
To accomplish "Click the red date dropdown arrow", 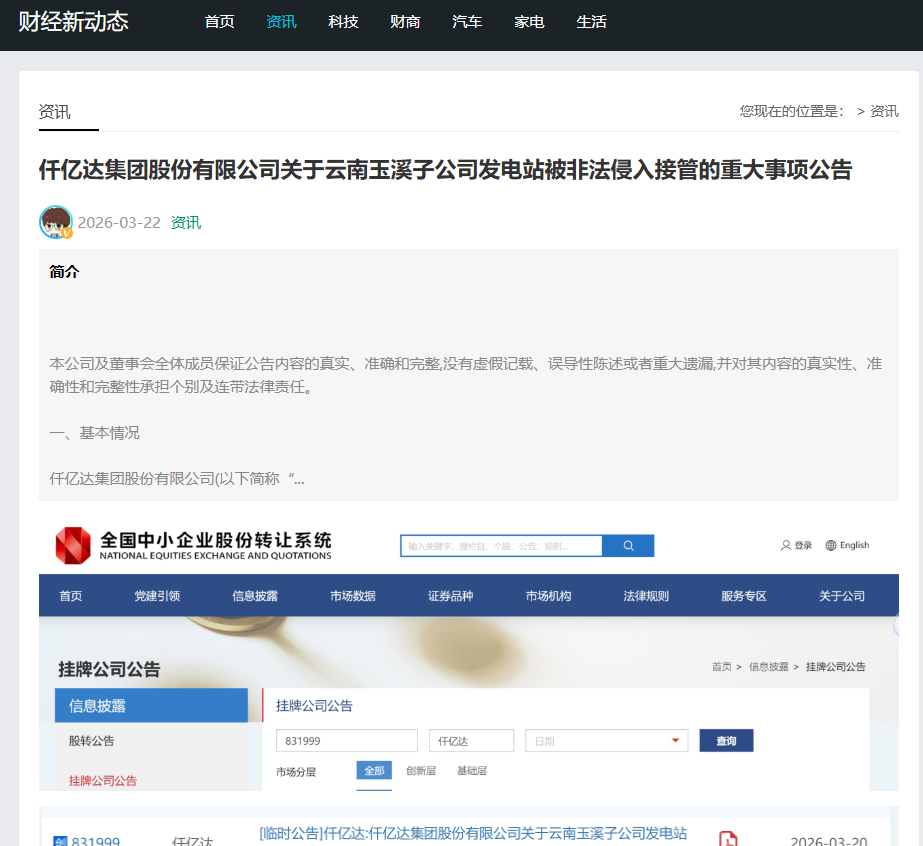I will [675, 741].
